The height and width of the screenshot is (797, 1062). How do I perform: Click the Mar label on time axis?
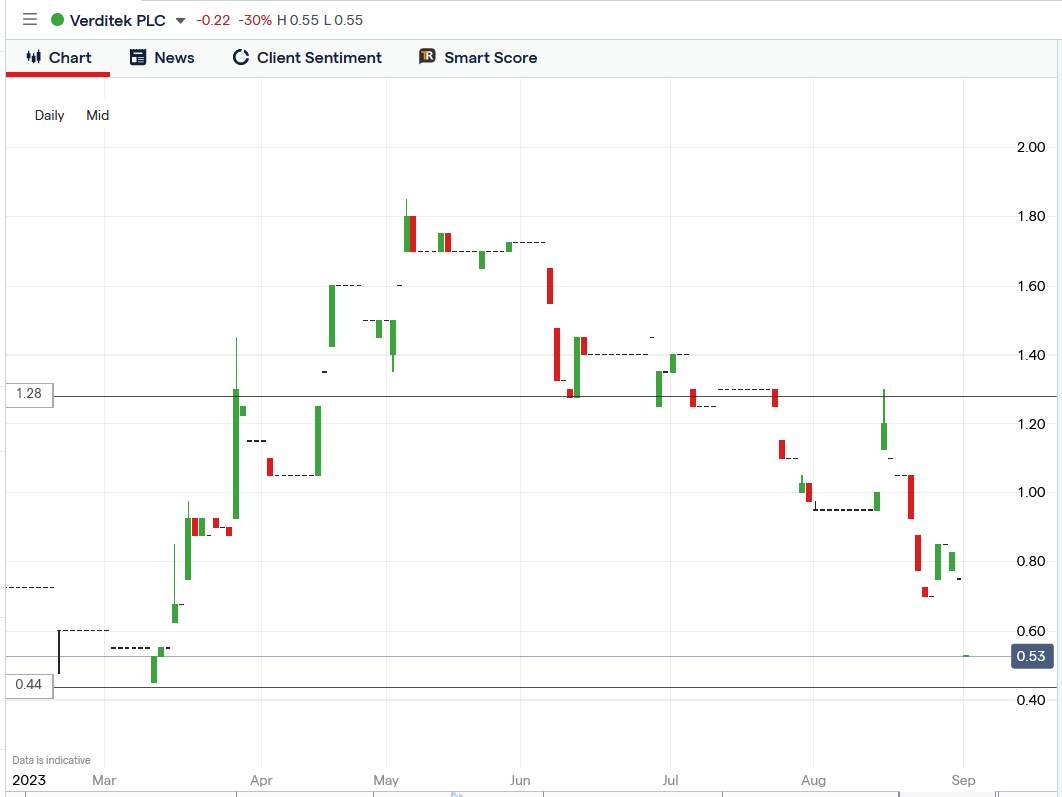104,780
